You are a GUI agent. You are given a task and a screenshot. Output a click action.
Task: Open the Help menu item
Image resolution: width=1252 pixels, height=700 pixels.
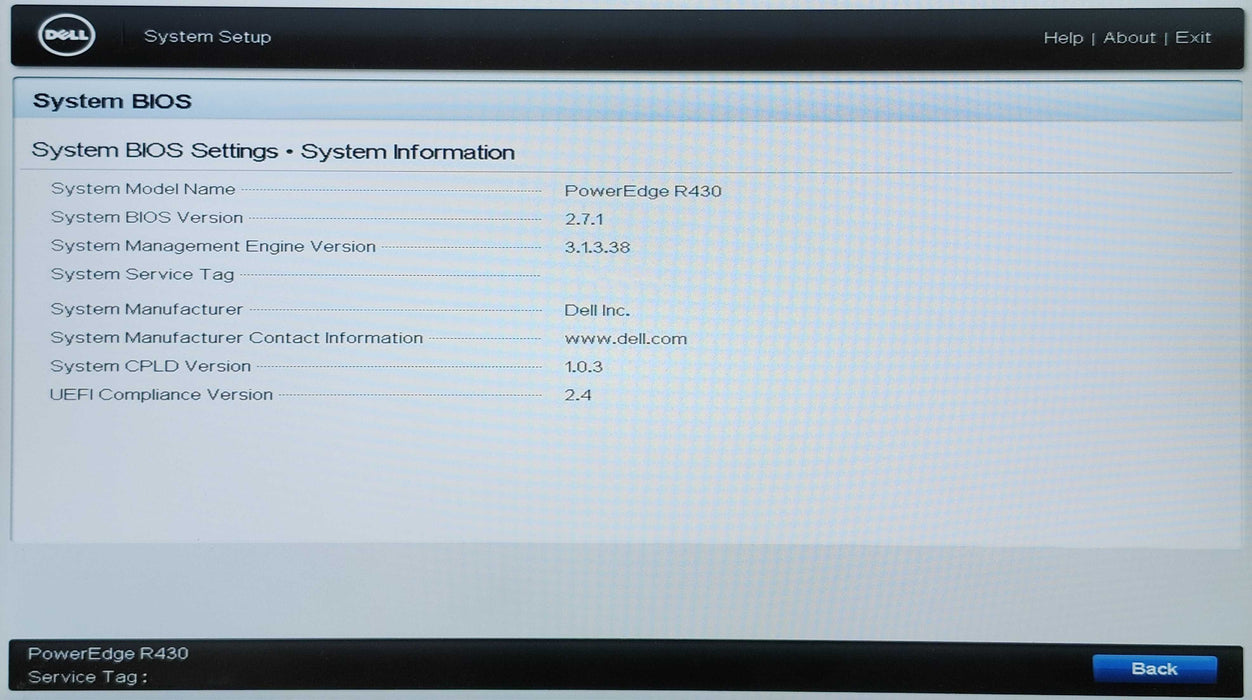1063,37
